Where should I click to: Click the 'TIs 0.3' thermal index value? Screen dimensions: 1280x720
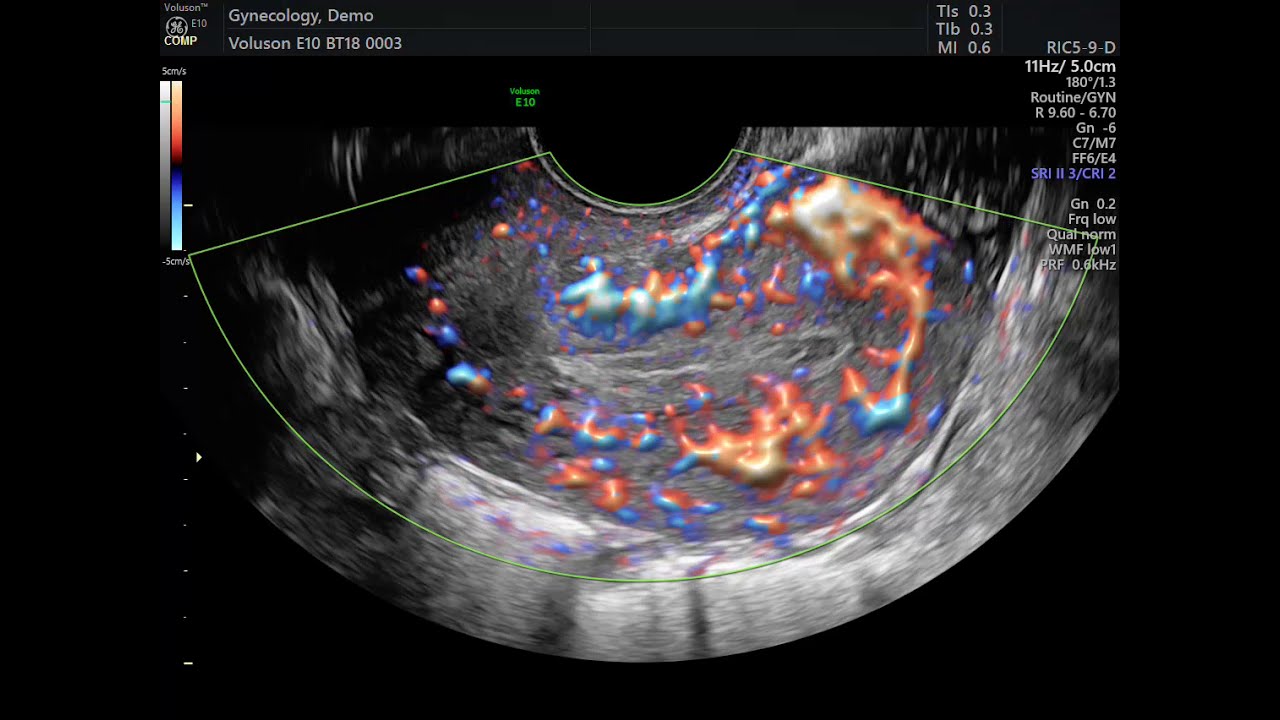point(964,11)
